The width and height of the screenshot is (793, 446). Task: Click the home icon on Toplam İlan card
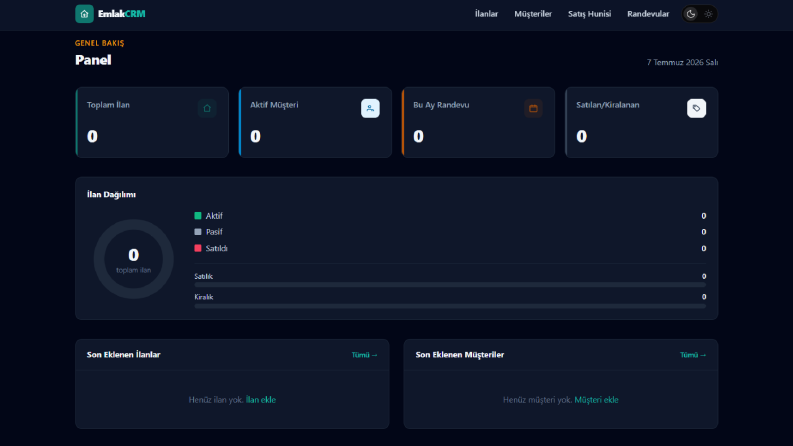[207, 108]
